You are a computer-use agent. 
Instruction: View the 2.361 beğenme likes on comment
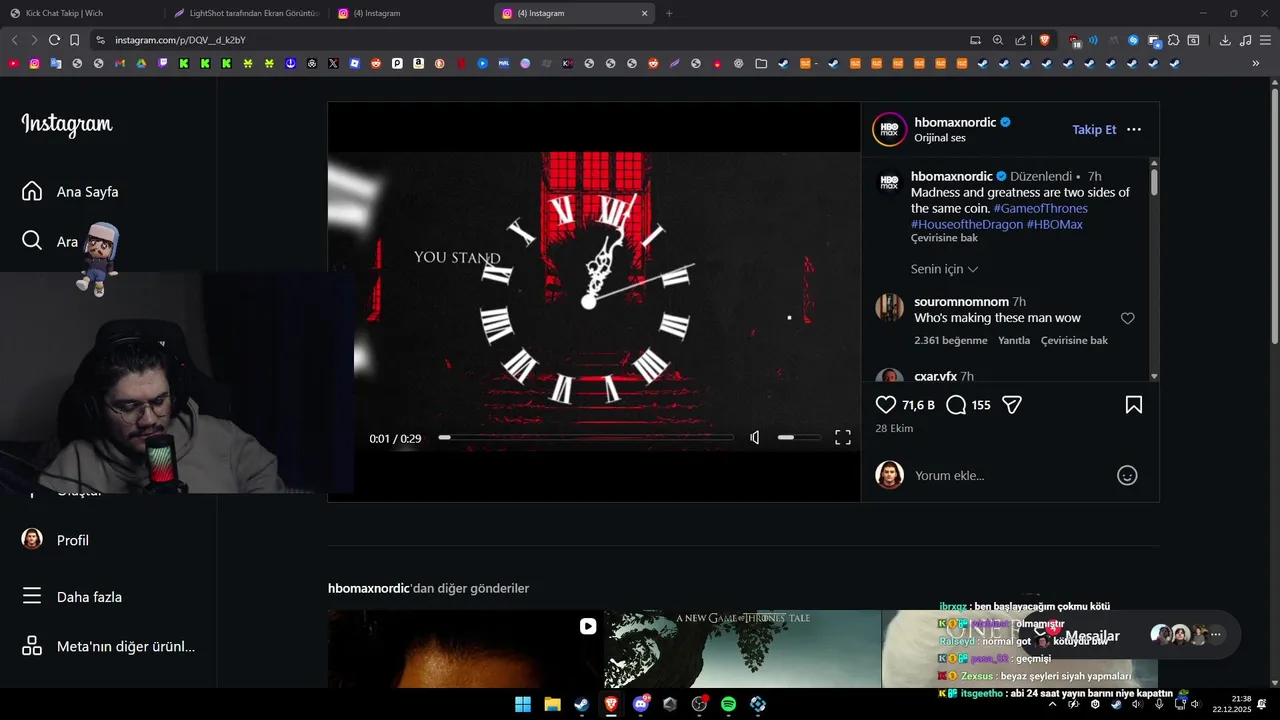tap(951, 341)
